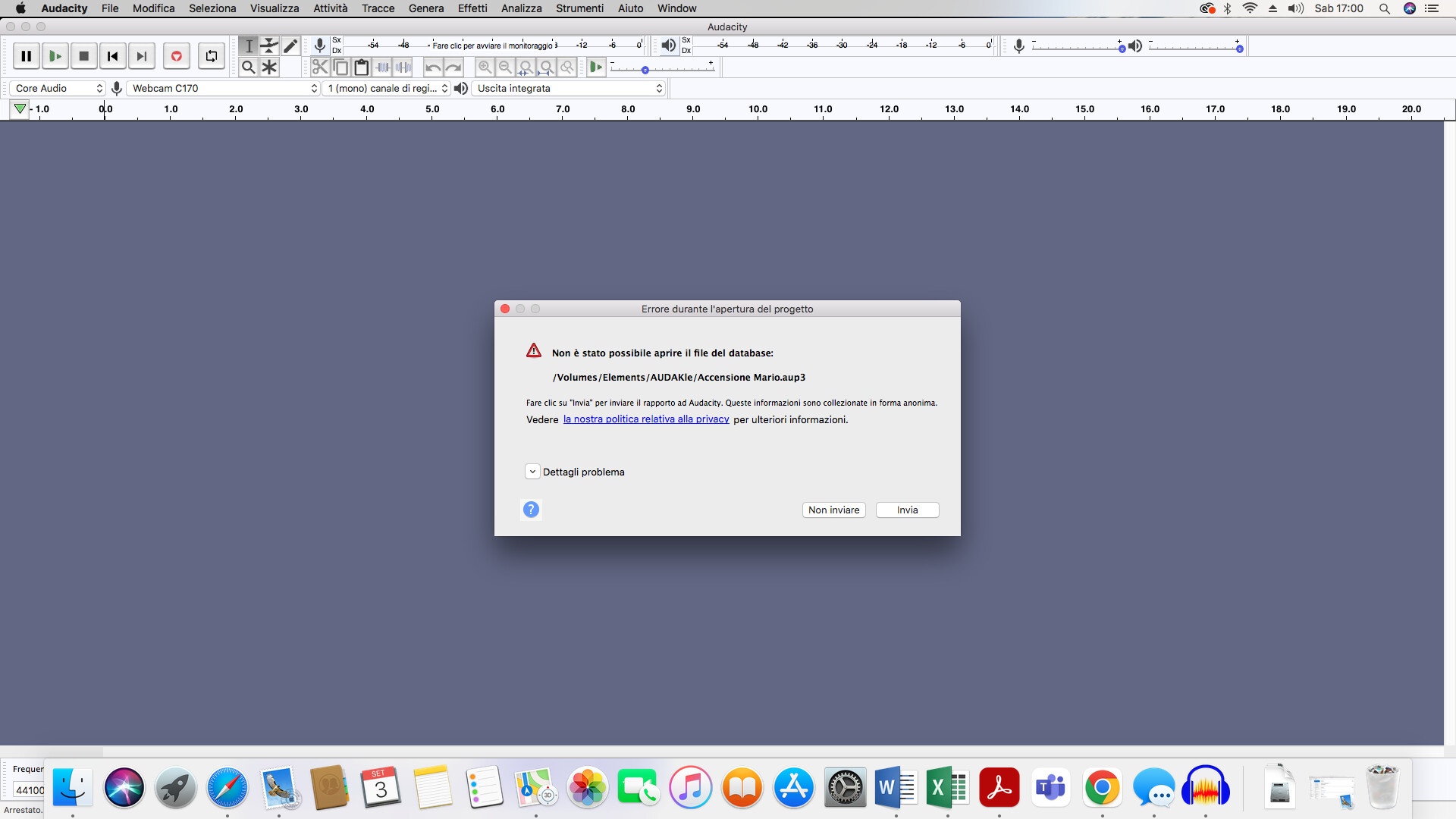Open the Analizza menu
The image size is (1456, 819).
[x=521, y=8]
